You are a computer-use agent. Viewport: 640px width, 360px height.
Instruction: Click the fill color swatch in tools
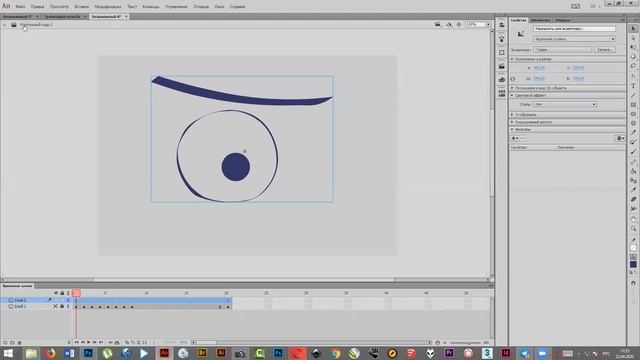633,264
